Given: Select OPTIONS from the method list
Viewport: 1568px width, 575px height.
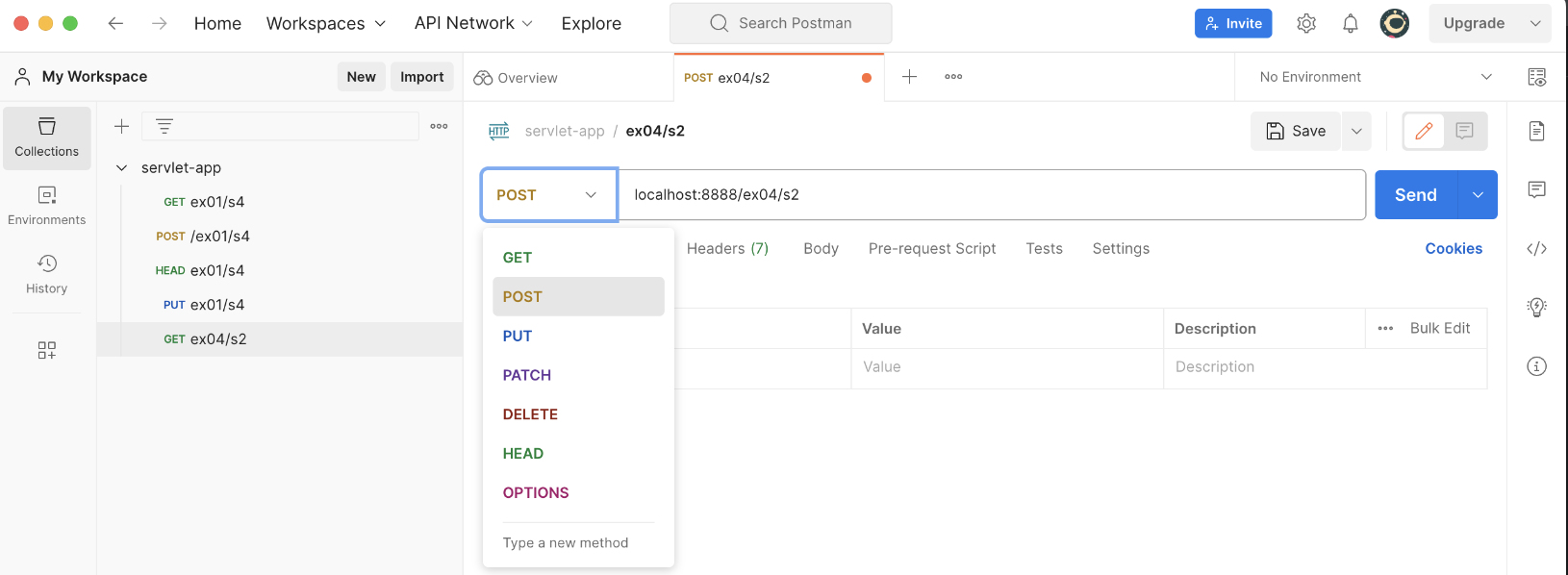Looking at the screenshot, I should (x=578, y=493).
